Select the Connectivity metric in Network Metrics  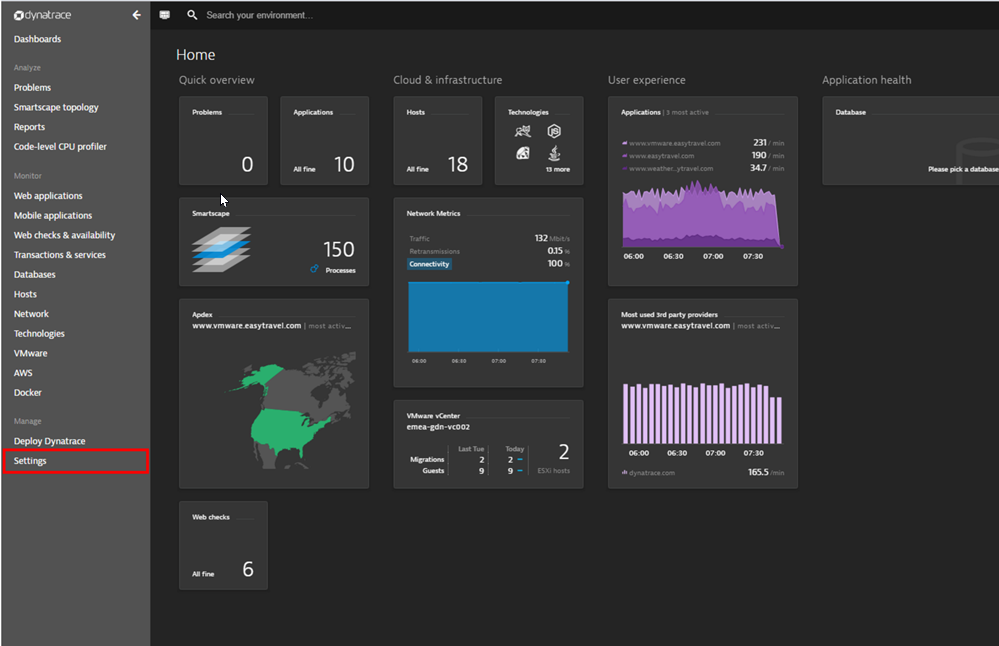(x=429, y=264)
